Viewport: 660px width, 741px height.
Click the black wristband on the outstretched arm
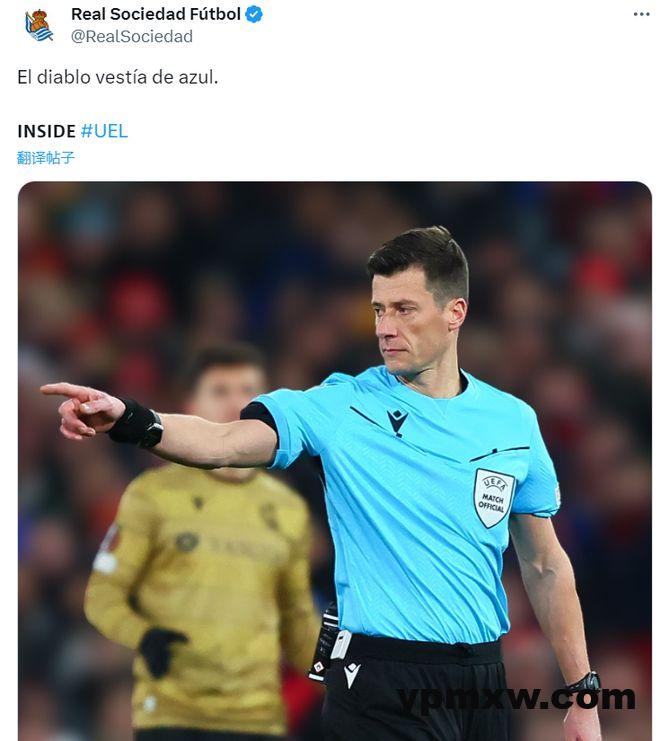coord(136,423)
